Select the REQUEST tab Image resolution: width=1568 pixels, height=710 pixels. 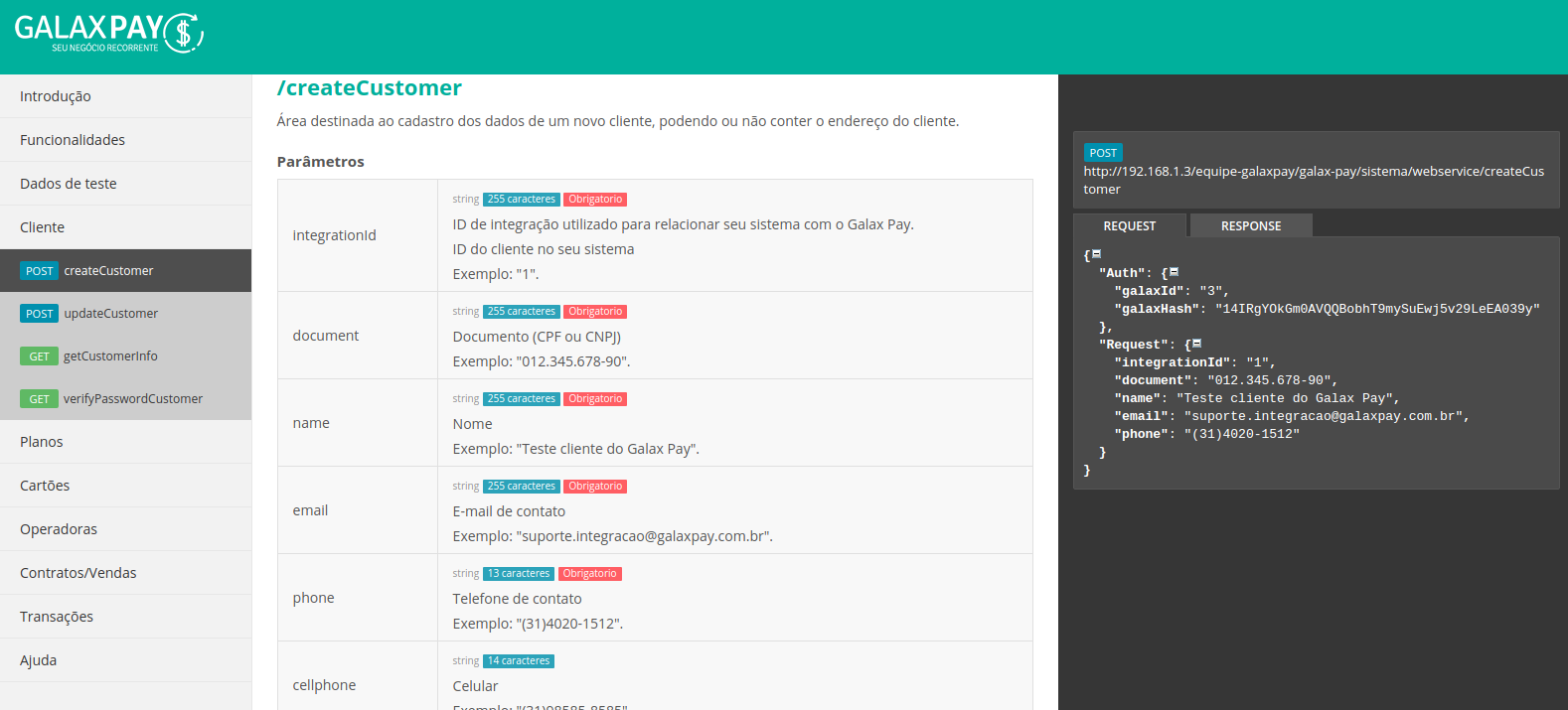(x=1130, y=225)
